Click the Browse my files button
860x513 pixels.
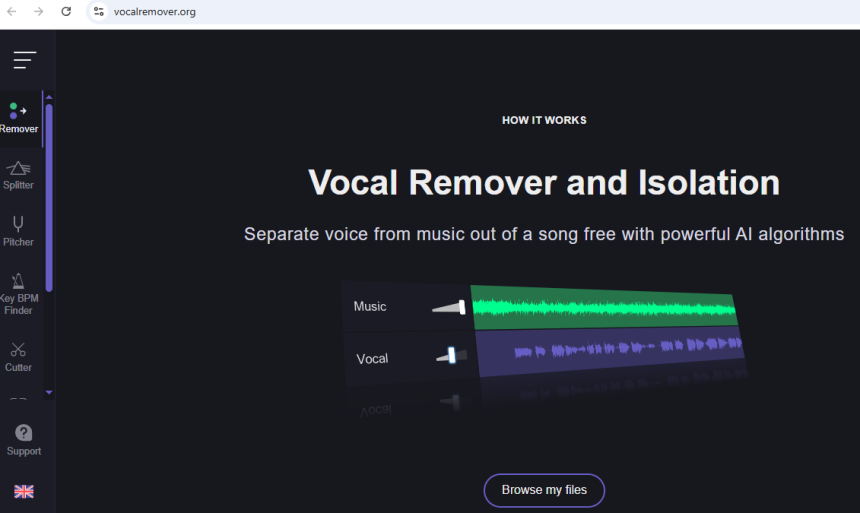[x=544, y=490]
